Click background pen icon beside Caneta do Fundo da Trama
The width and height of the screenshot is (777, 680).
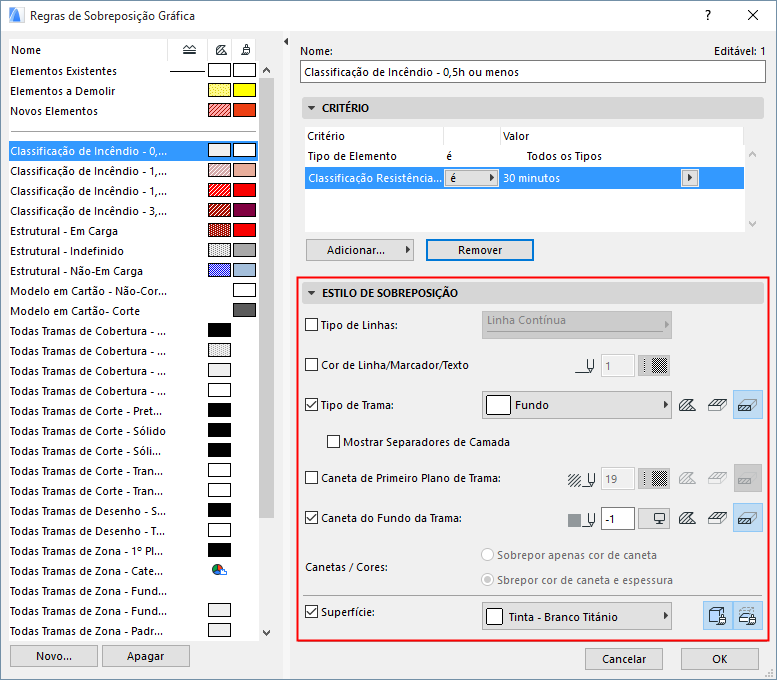581,519
